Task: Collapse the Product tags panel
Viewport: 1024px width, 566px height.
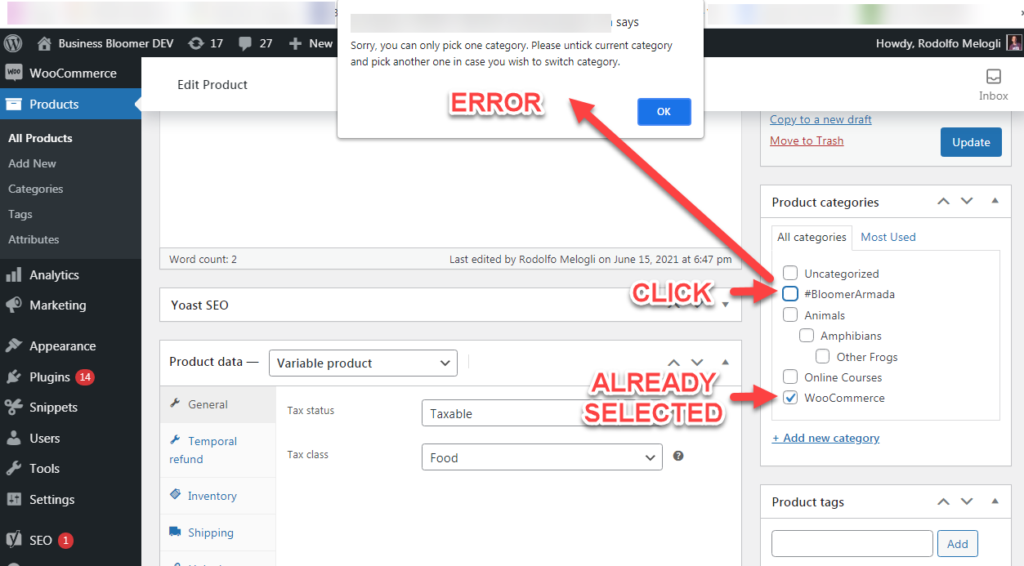Action: [x=995, y=501]
